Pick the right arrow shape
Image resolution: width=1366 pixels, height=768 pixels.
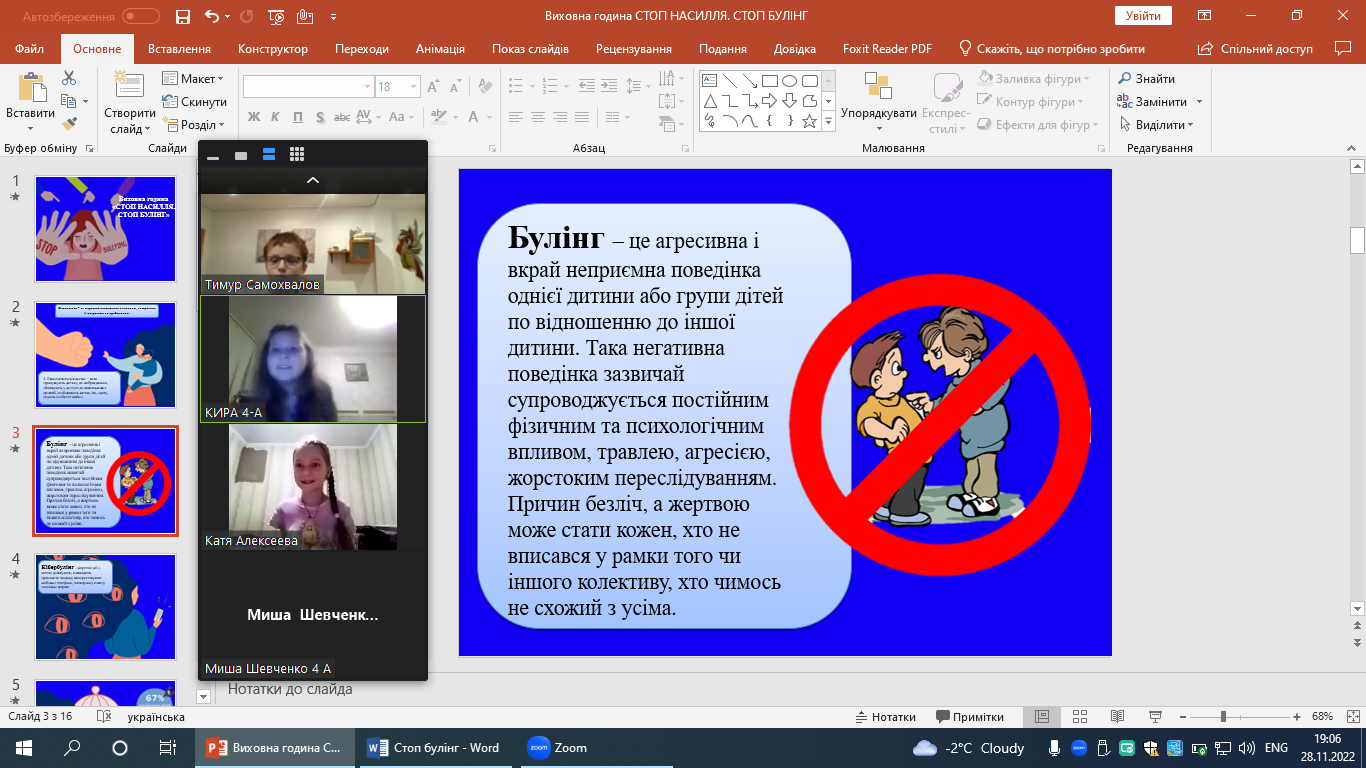[769, 101]
